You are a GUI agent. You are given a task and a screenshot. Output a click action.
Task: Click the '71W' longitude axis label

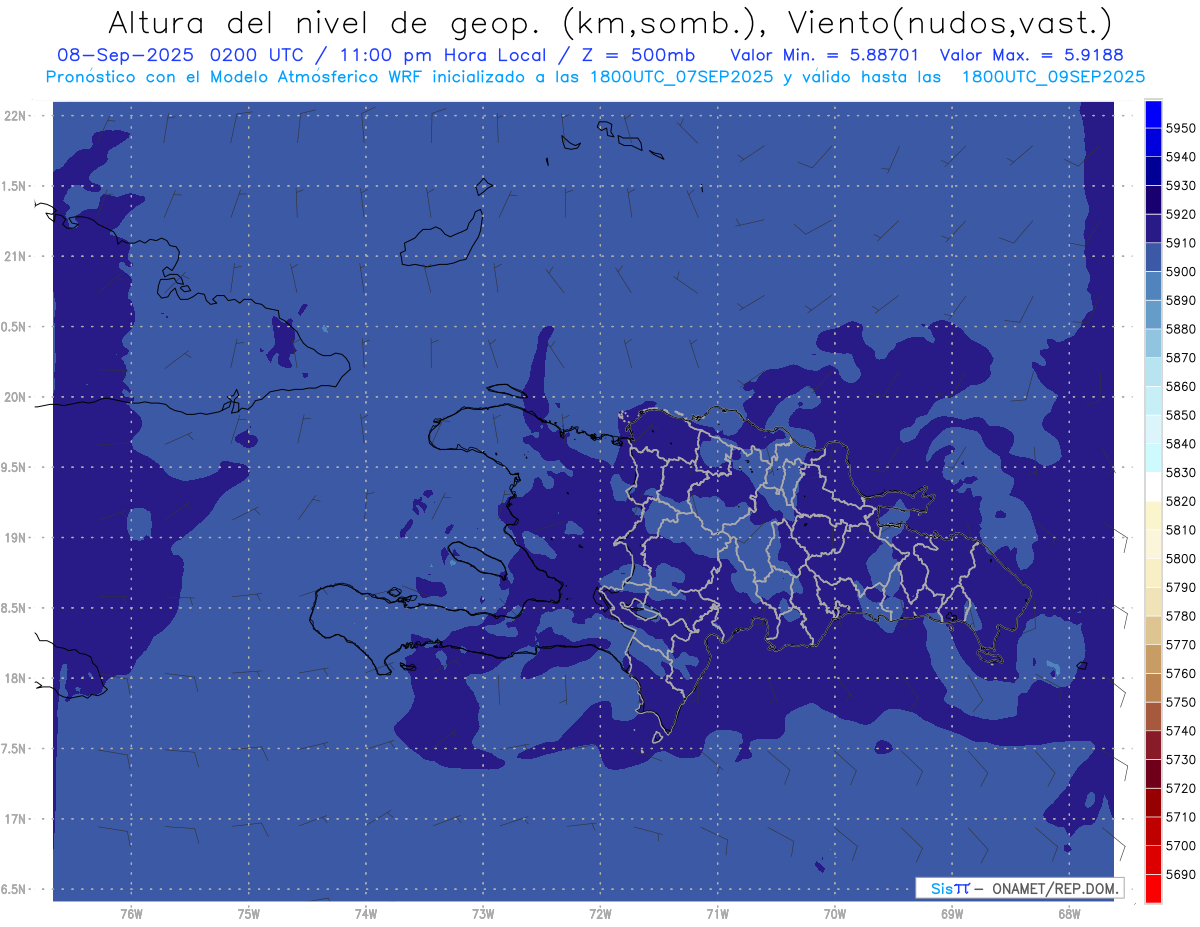click(x=717, y=914)
